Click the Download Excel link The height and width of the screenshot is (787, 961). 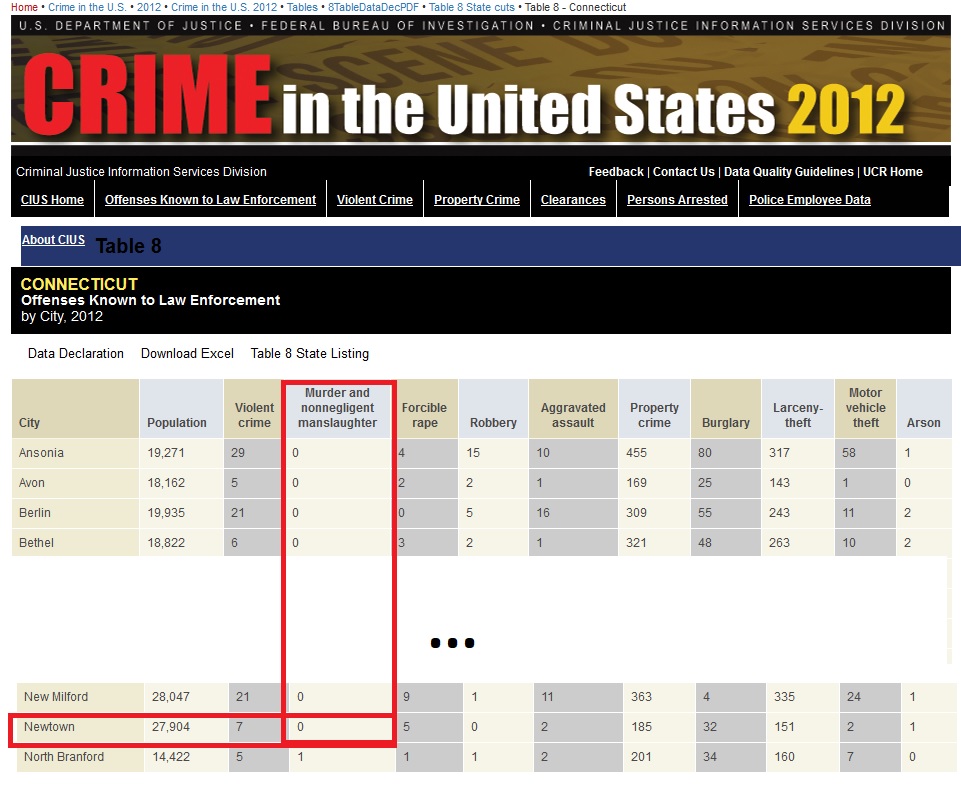[187, 354]
